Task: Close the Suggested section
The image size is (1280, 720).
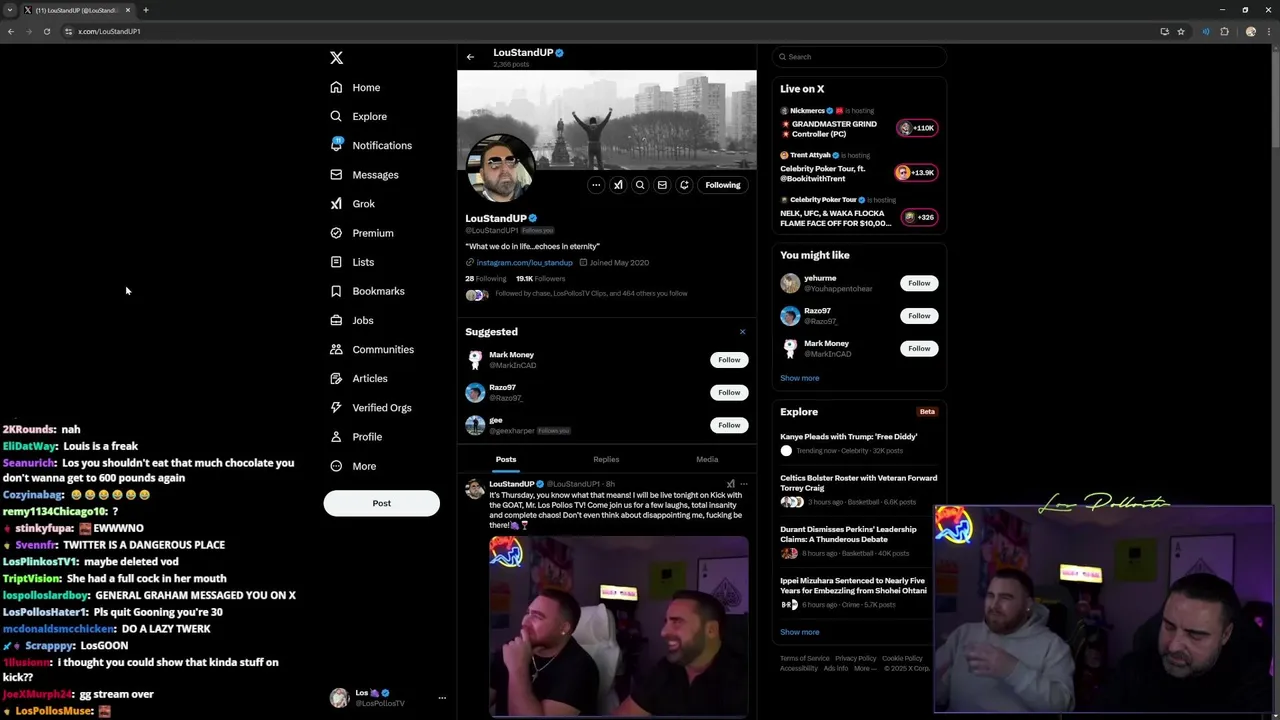Action: click(x=742, y=332)
